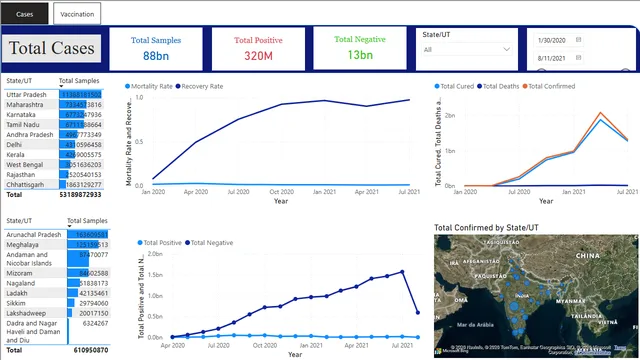Click the Total Cured legend marker
This screenshot has height=360, width=640.
437,86
